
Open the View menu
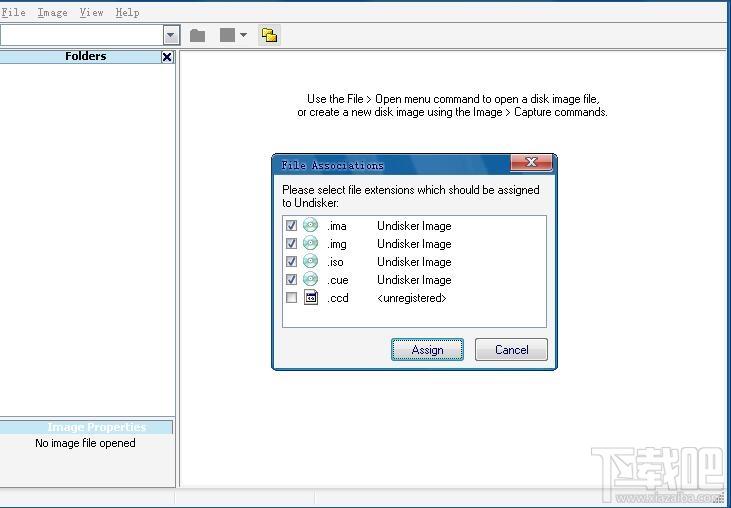(x=91, y=13)
